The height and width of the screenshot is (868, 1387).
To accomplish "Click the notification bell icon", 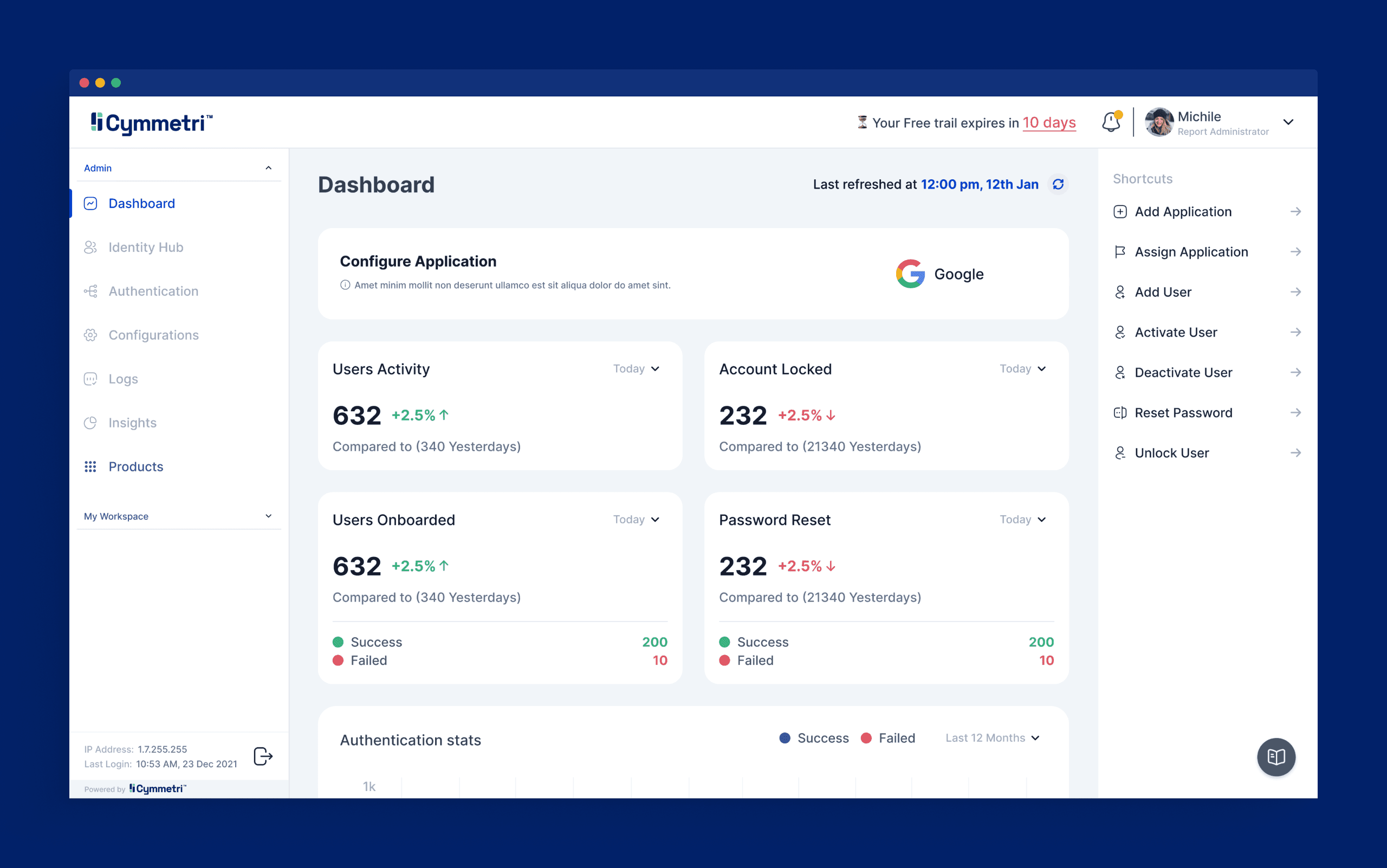I will pos(1111,122).
